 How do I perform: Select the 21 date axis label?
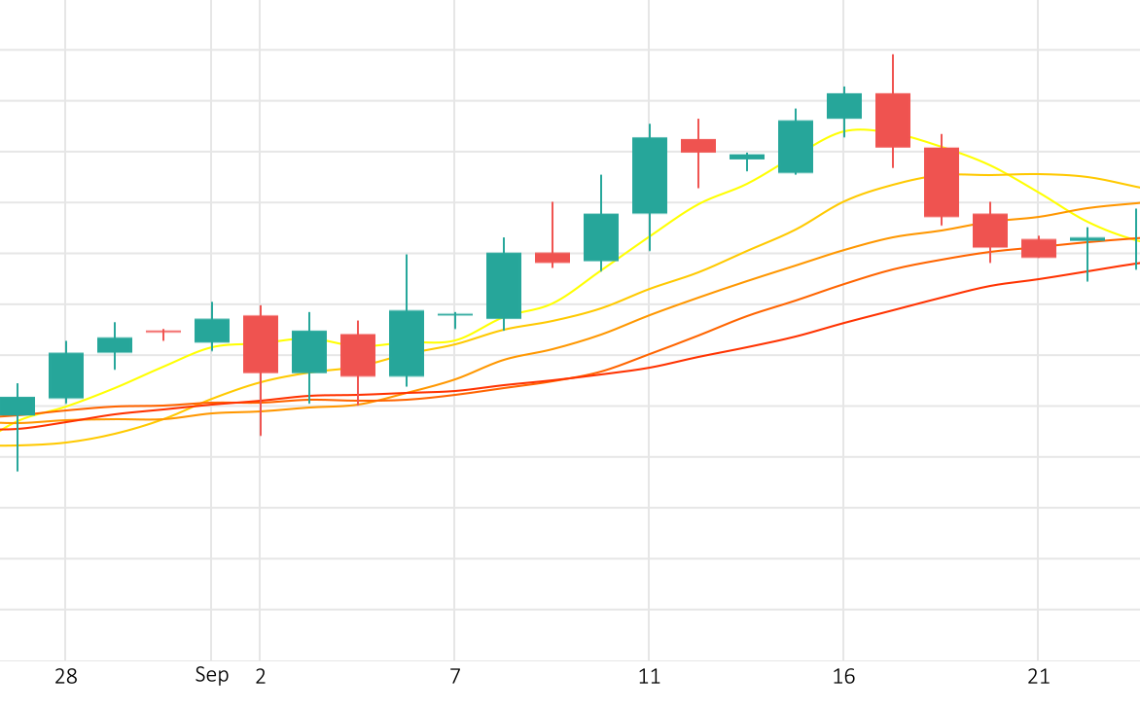[x=1038, y=677]
